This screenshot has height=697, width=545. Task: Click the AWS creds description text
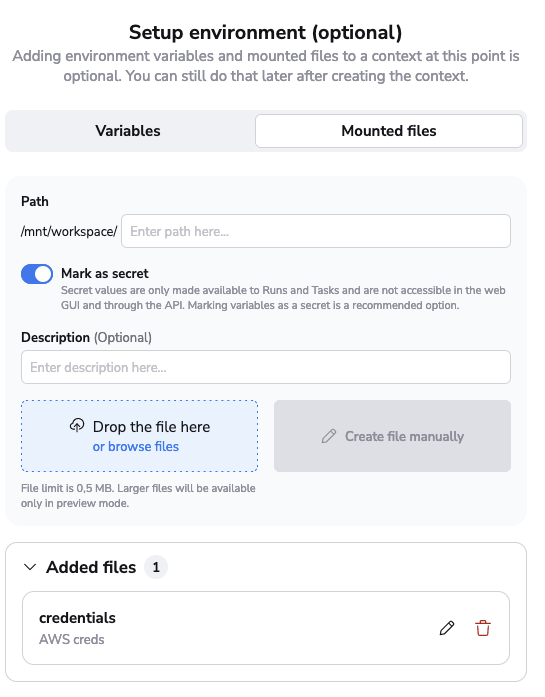coord(72,639)
